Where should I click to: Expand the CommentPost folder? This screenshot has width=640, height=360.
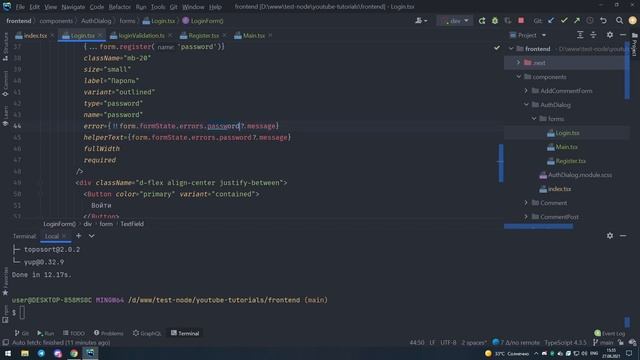click(526, 216)
